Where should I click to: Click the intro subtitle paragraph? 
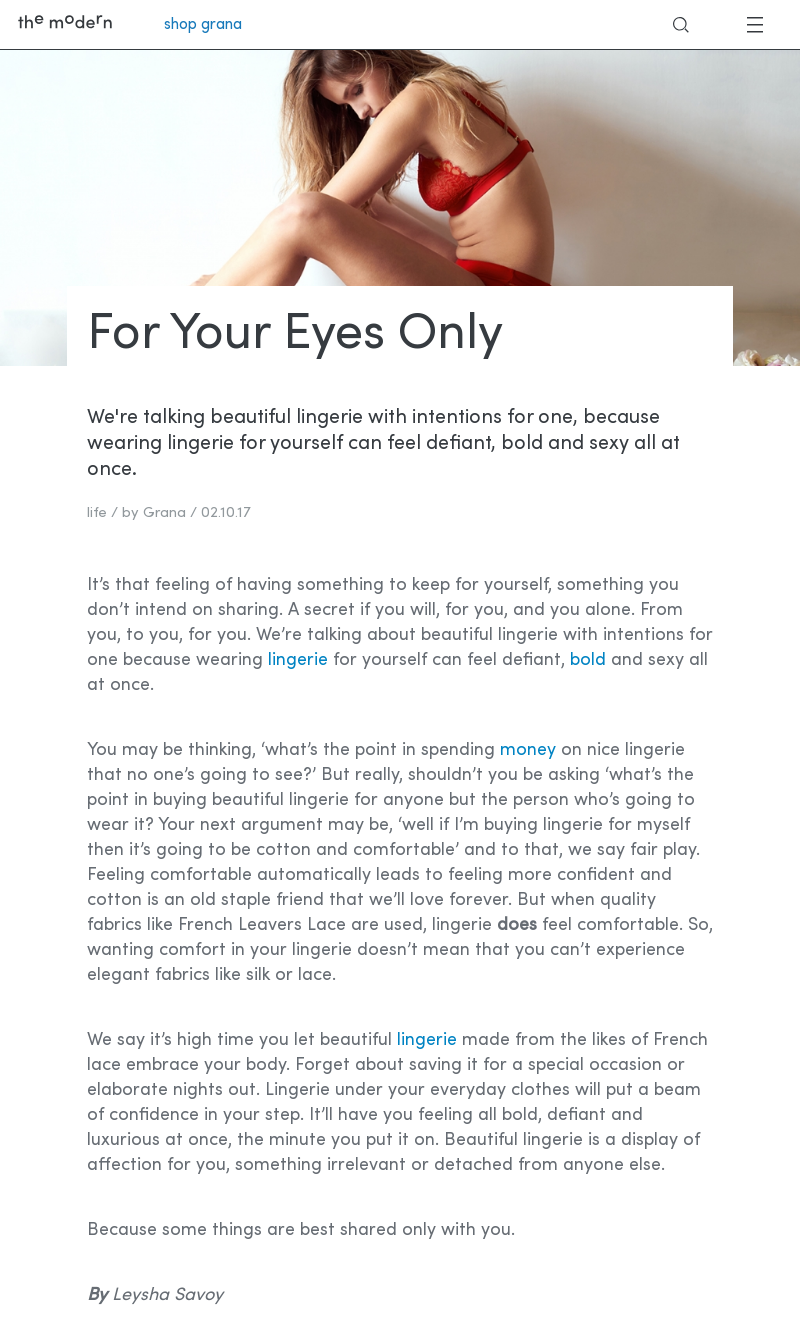click(x=383, y=443)
